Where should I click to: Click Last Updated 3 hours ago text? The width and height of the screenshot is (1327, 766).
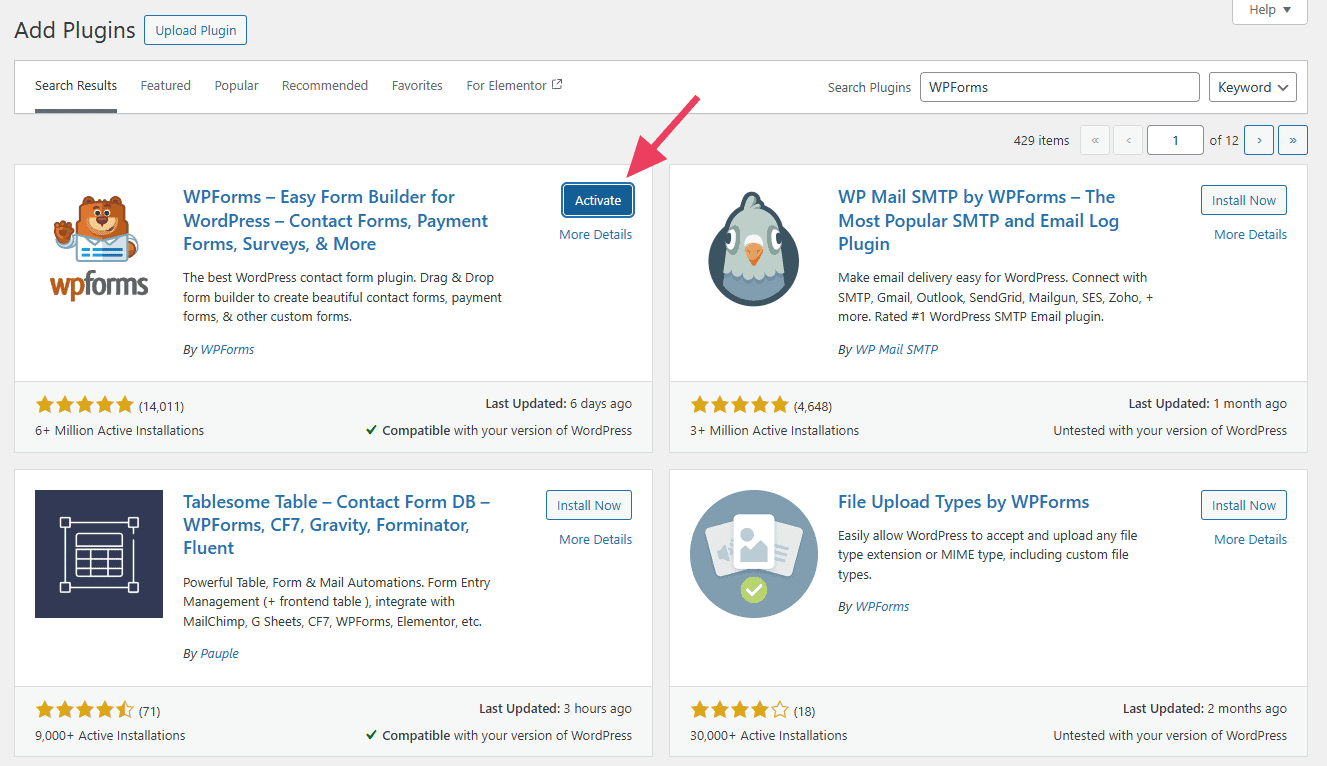point(555,708)
